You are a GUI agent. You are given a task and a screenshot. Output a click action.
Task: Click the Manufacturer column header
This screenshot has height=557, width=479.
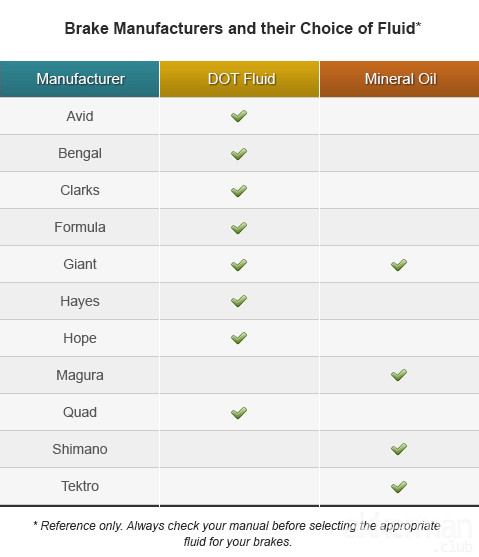point(80,79)
